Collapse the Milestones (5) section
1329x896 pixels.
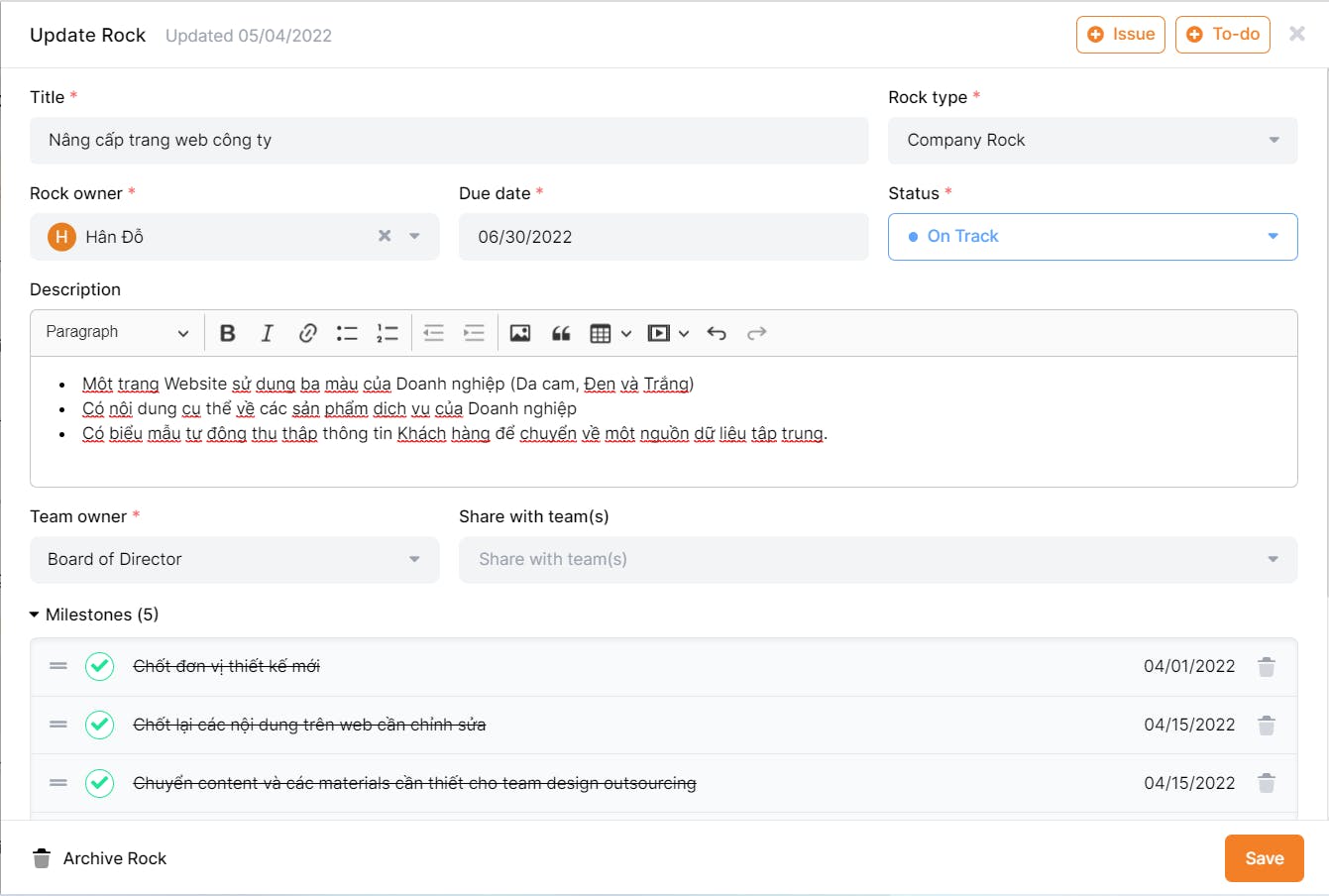pyautogui.click(x=94, y=615)
